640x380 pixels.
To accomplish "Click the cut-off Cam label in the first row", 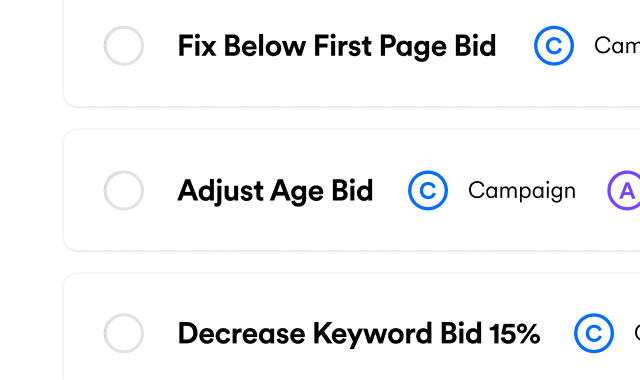I will (x=617, y=46).
